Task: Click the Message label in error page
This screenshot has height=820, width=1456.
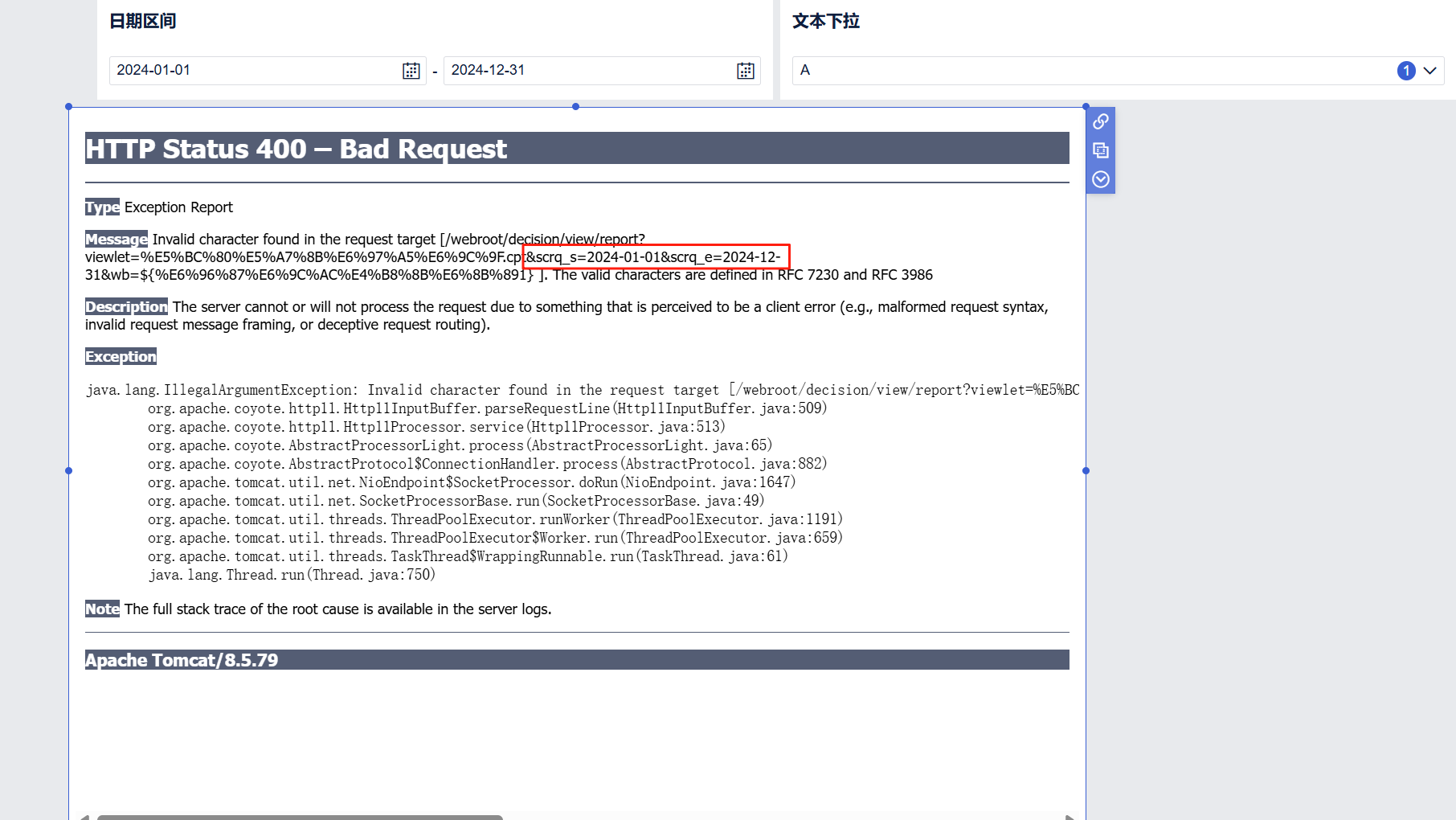Action: click(117, 240)
